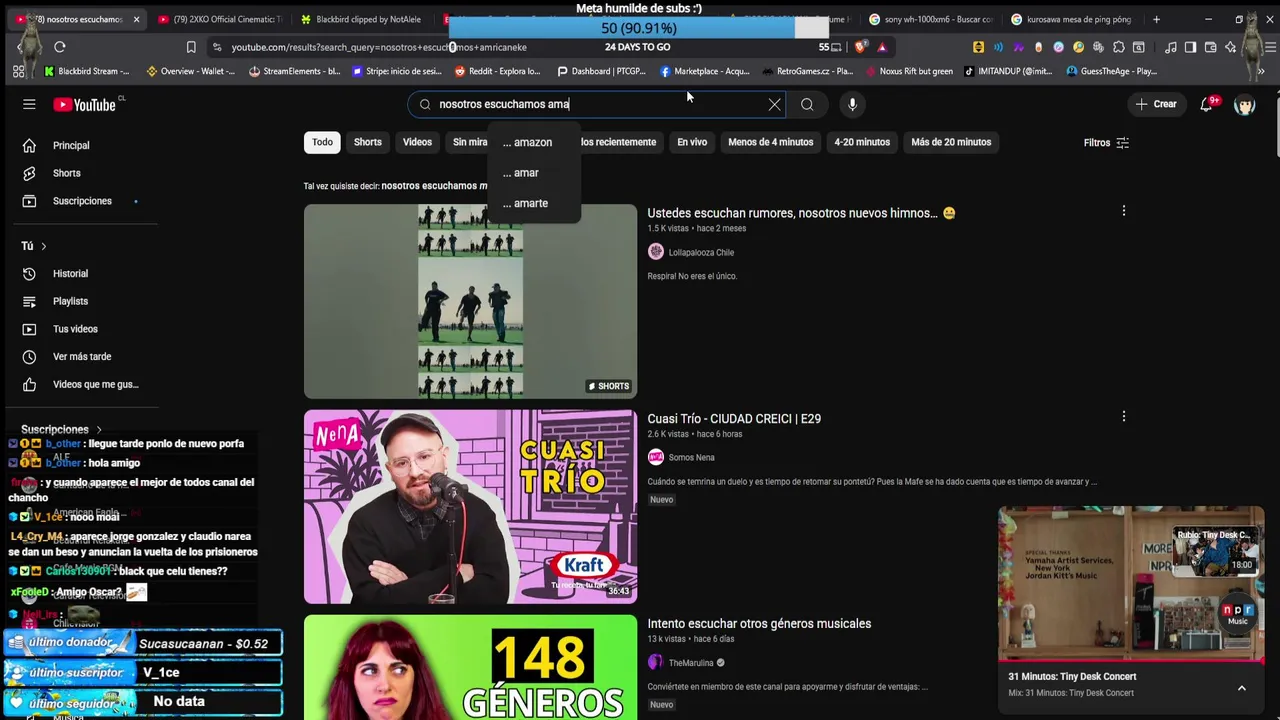Visit the TheMarulina channel
Viewport: 1280px width, 720px height.
click(690, 662)
